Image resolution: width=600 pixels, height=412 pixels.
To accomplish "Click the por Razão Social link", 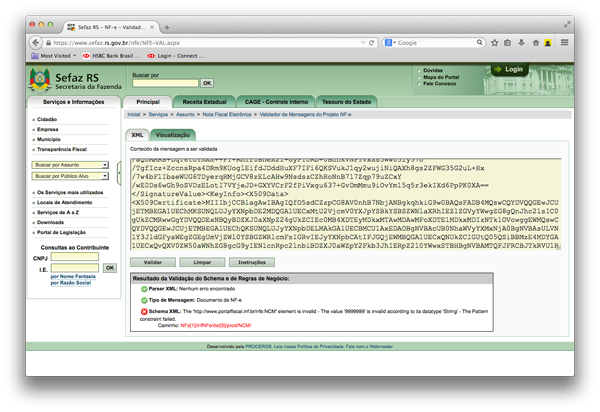I will click(71, 283).
